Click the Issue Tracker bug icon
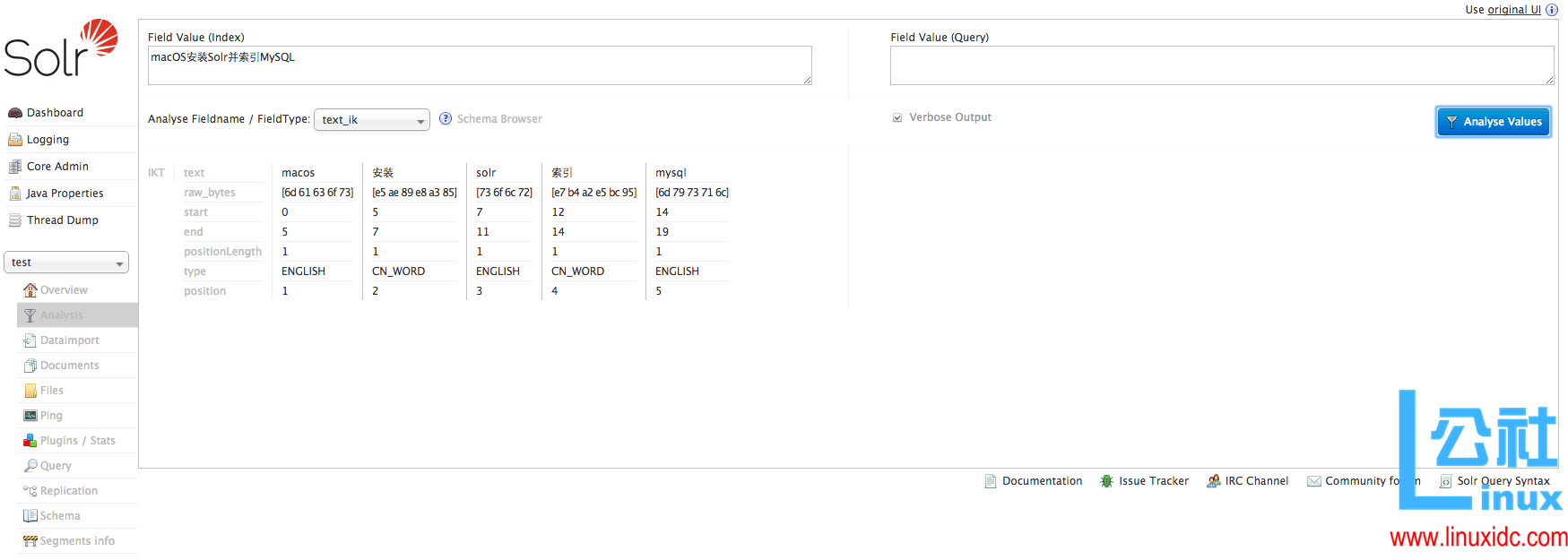Screen dimensions: 1568x560 (x=1107, y=481)
